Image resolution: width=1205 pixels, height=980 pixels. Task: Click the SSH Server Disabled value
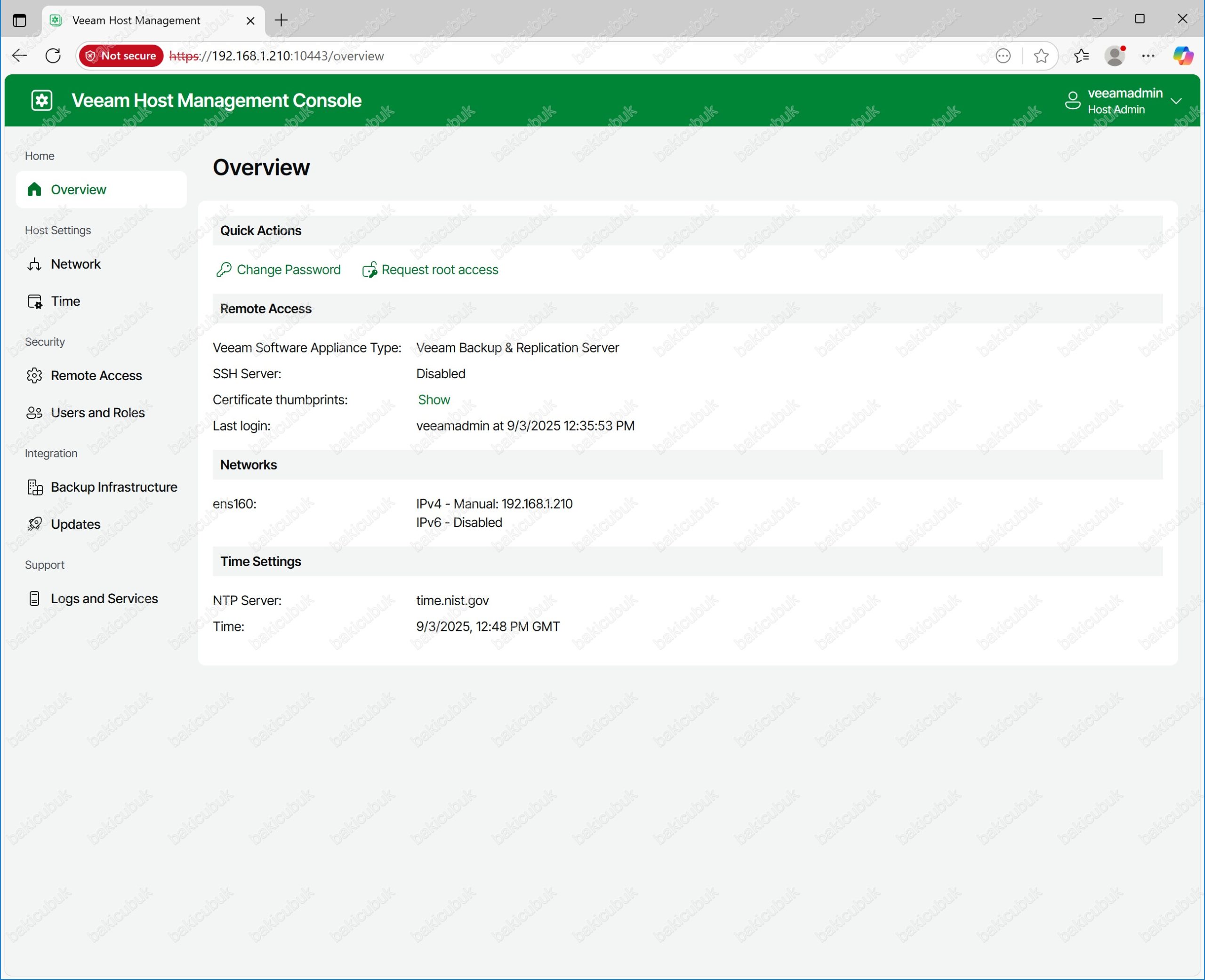441,374
